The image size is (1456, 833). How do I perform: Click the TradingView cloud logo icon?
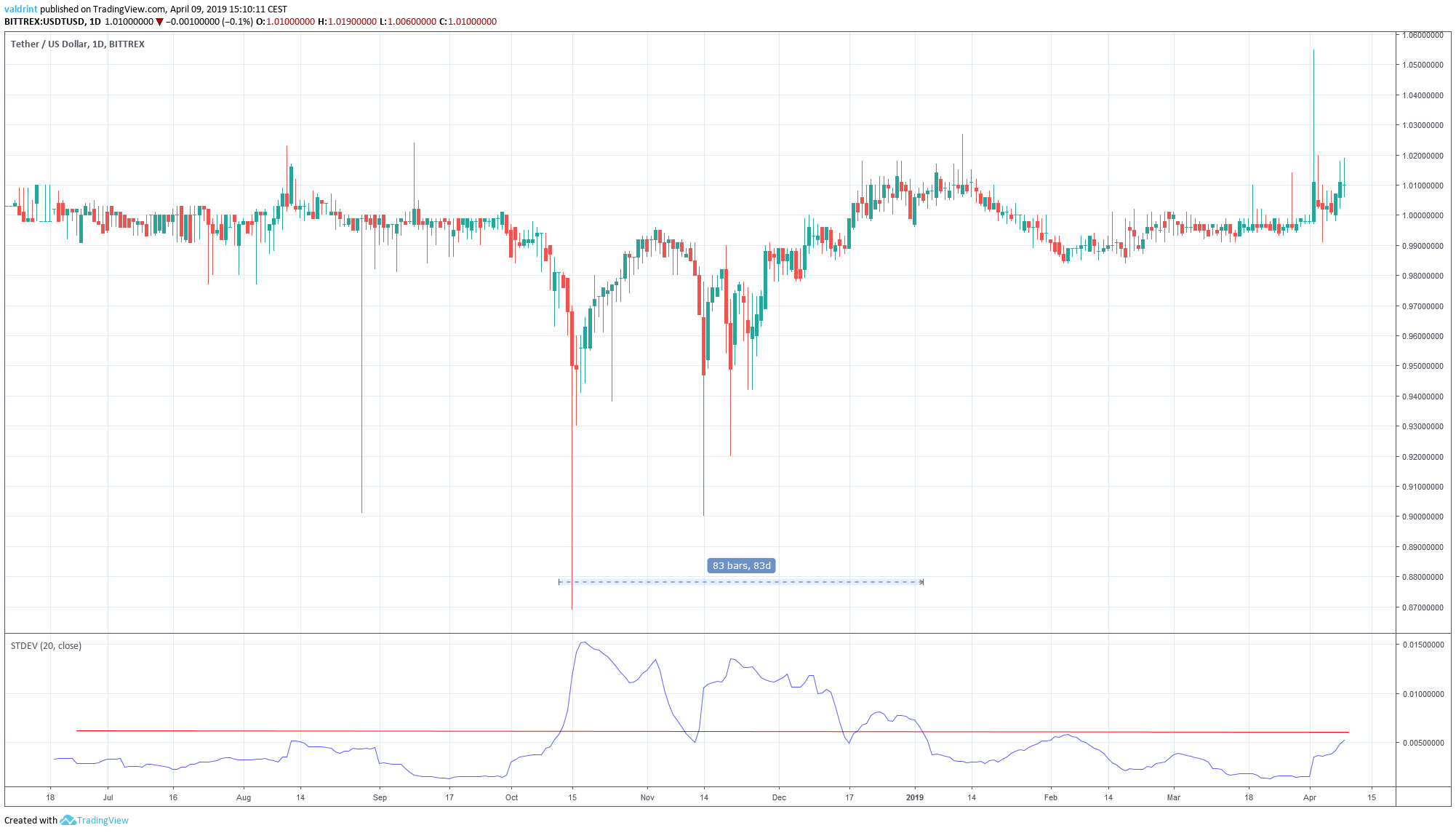(68, 820)
